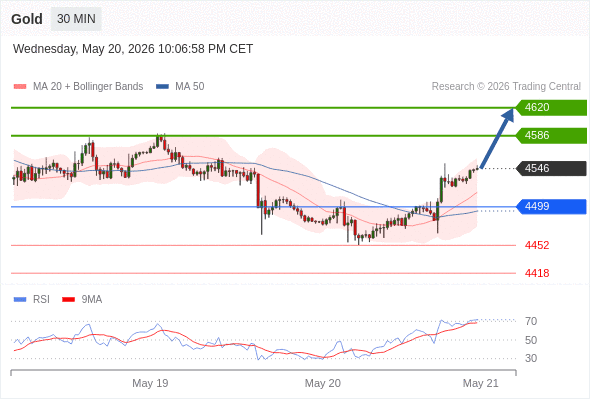590x400 pixels.
Task: Click the 9MA legend label
Action: click(92, 300)
